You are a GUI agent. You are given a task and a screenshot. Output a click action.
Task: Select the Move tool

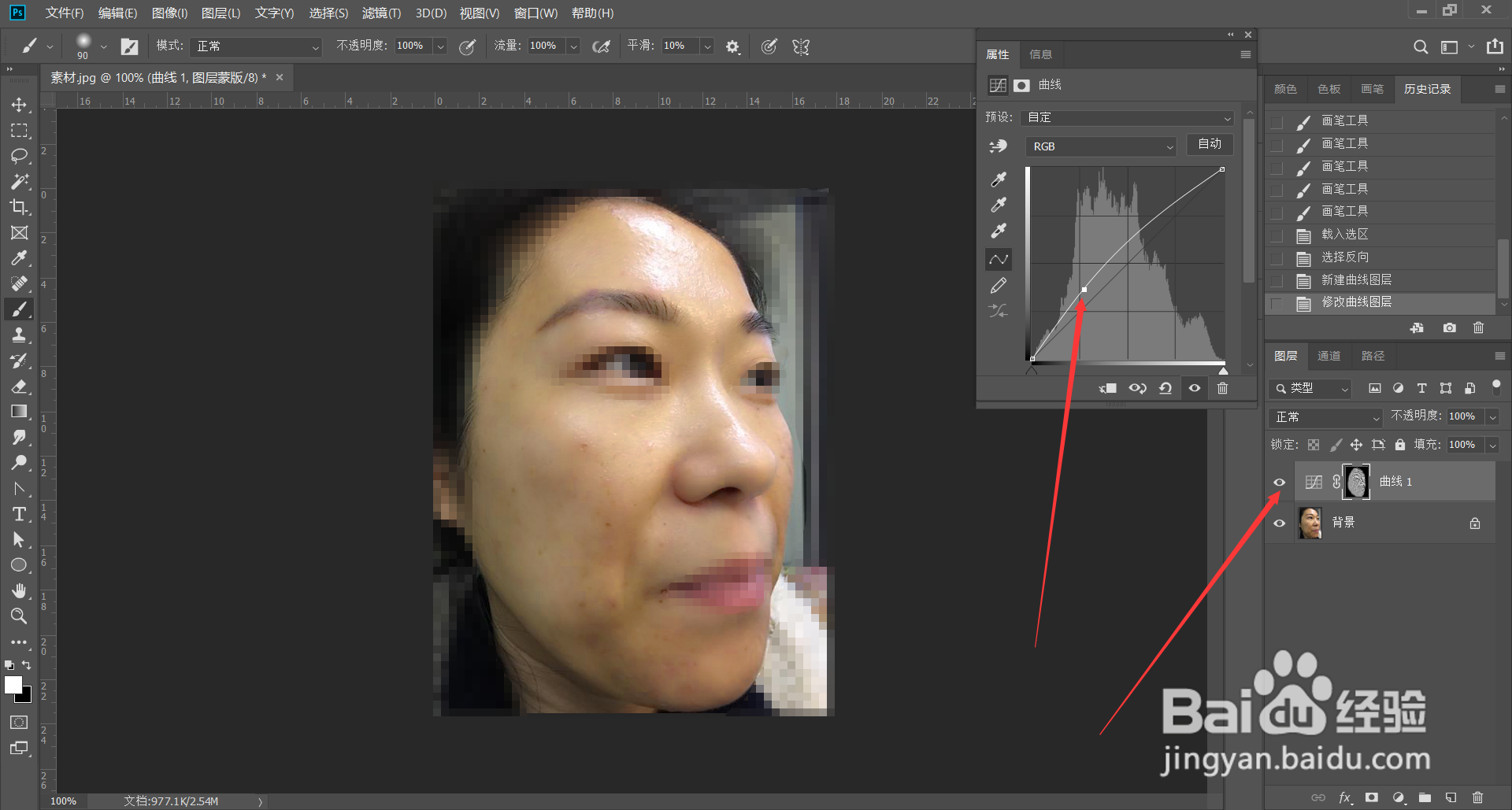19,105
